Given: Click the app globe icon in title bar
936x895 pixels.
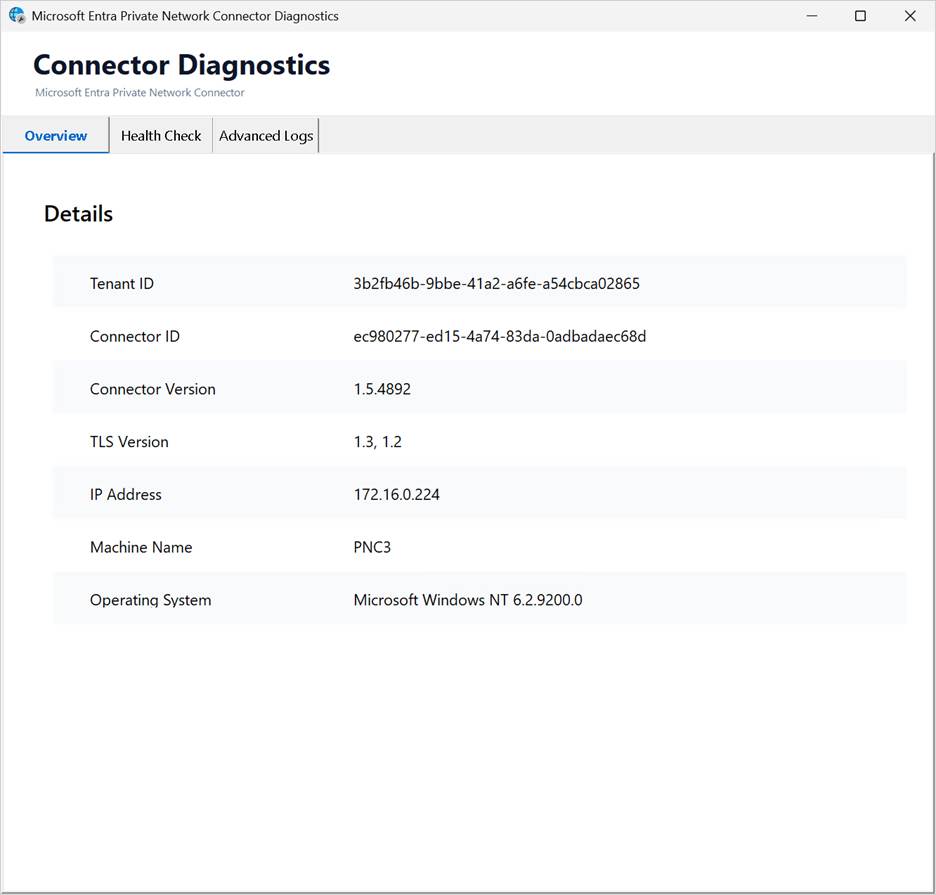Looking at the screenshot, I should tap(17, 16).
